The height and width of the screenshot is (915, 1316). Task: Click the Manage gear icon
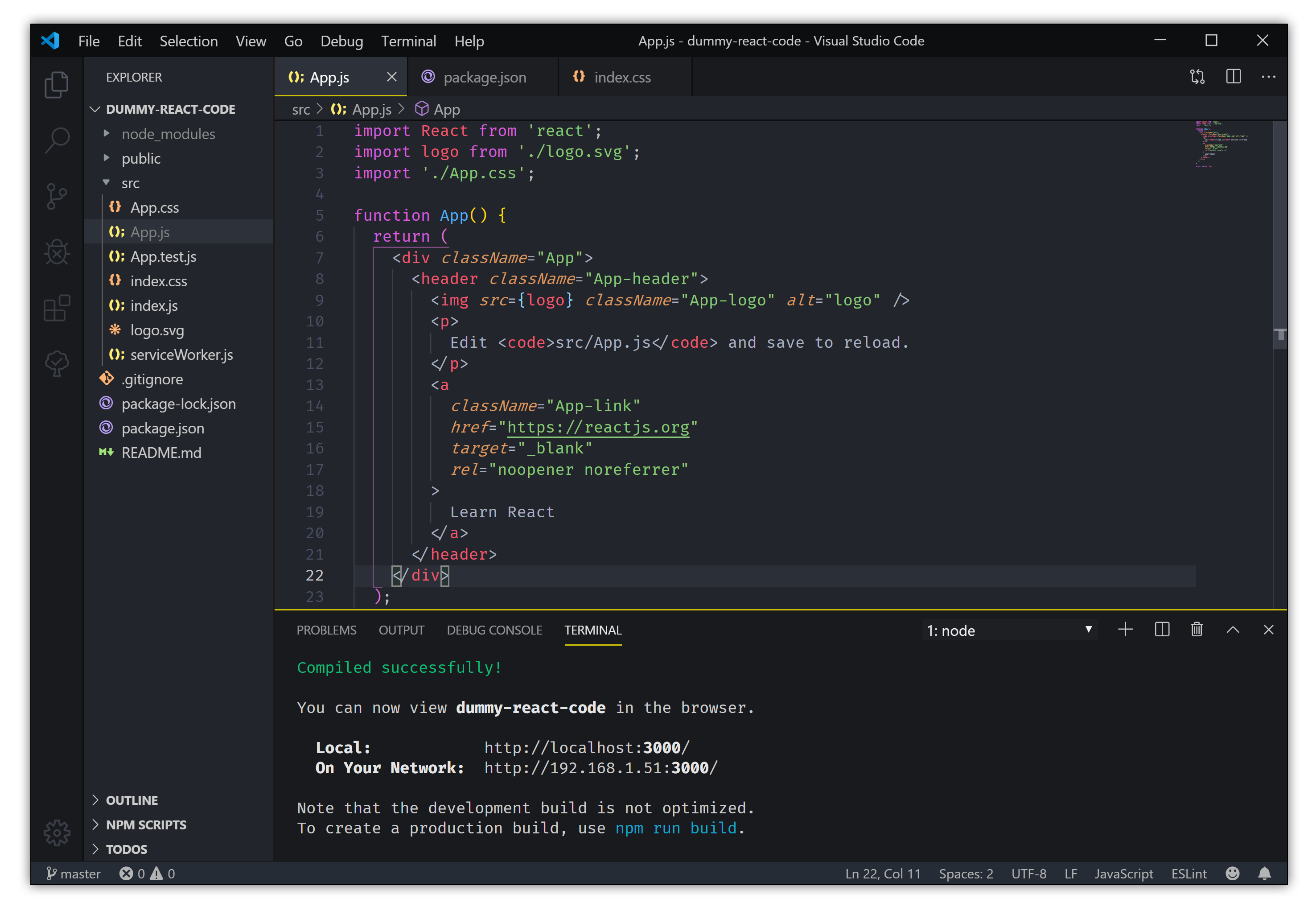pos(57,832)
